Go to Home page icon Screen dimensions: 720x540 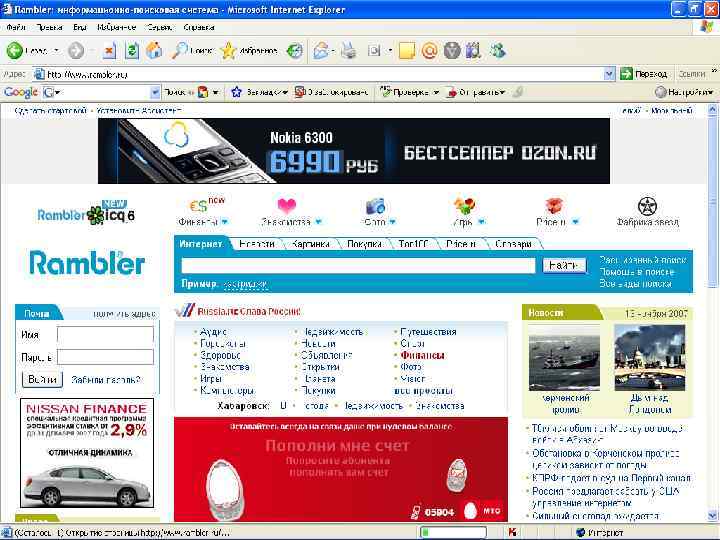click(154, 51)
